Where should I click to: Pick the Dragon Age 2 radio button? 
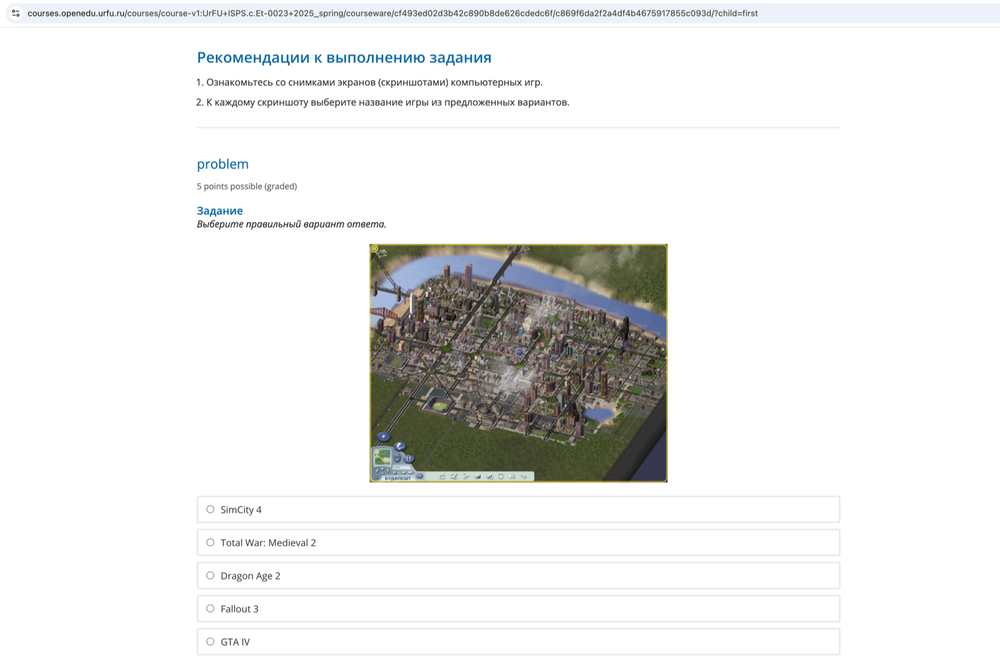click(x=210, y=576)
